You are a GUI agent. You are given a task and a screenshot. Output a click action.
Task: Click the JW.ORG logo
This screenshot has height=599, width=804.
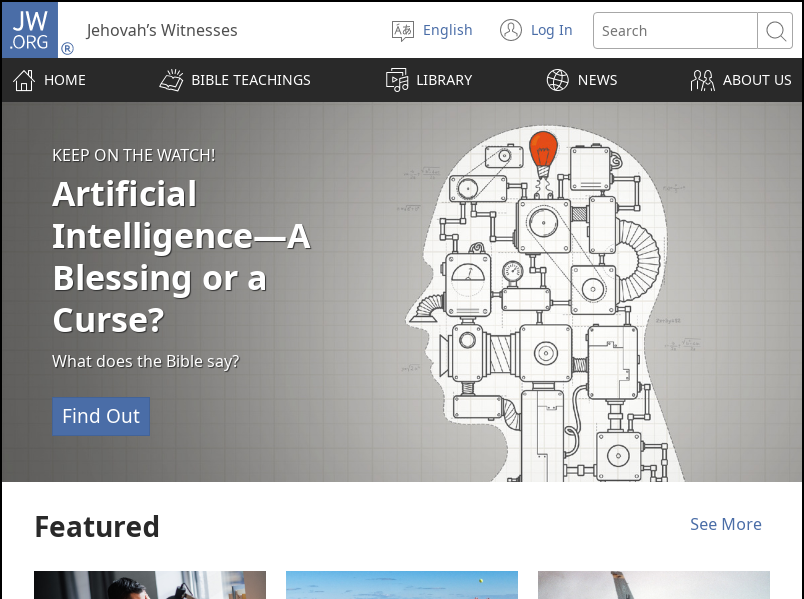tap(30, 29)
